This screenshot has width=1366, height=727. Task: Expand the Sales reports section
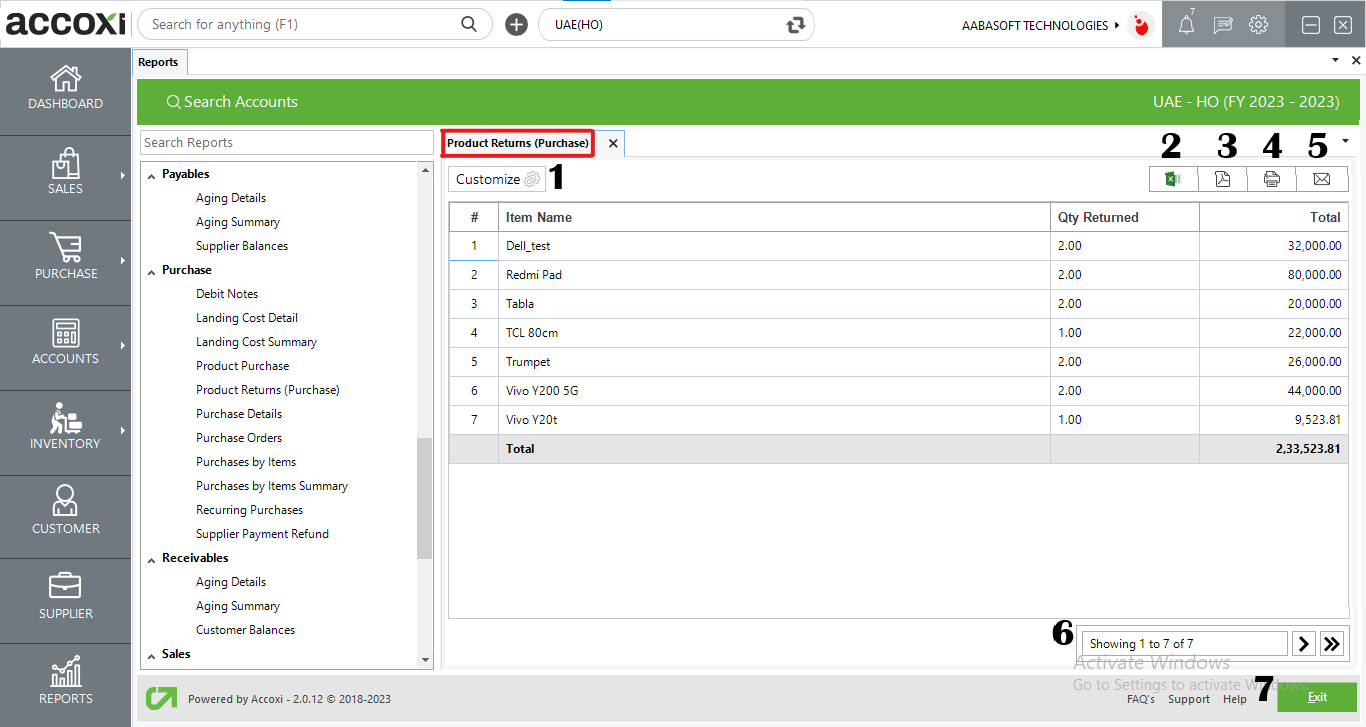[x=151, y=654]
